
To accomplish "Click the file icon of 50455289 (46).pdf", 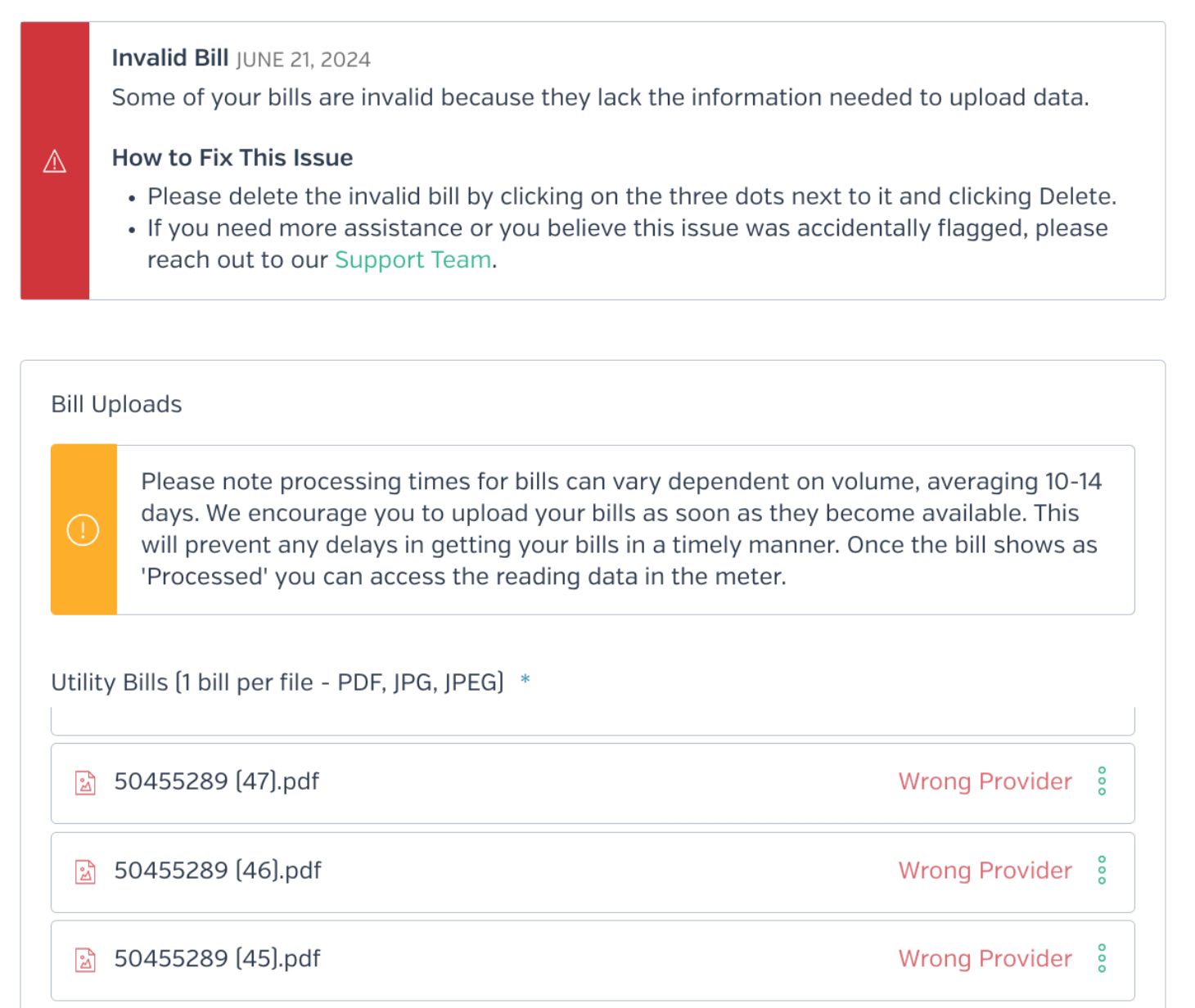I will coord(85,871).
